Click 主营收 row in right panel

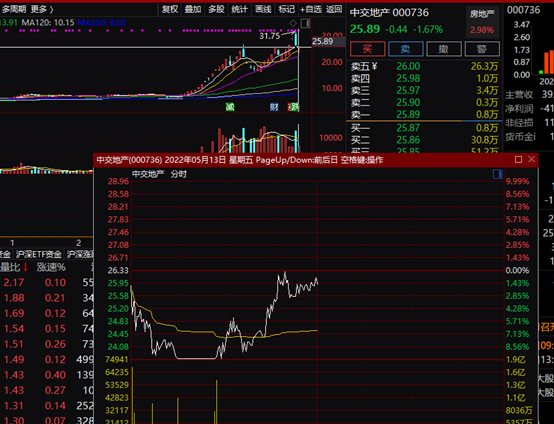coord(529,94)
